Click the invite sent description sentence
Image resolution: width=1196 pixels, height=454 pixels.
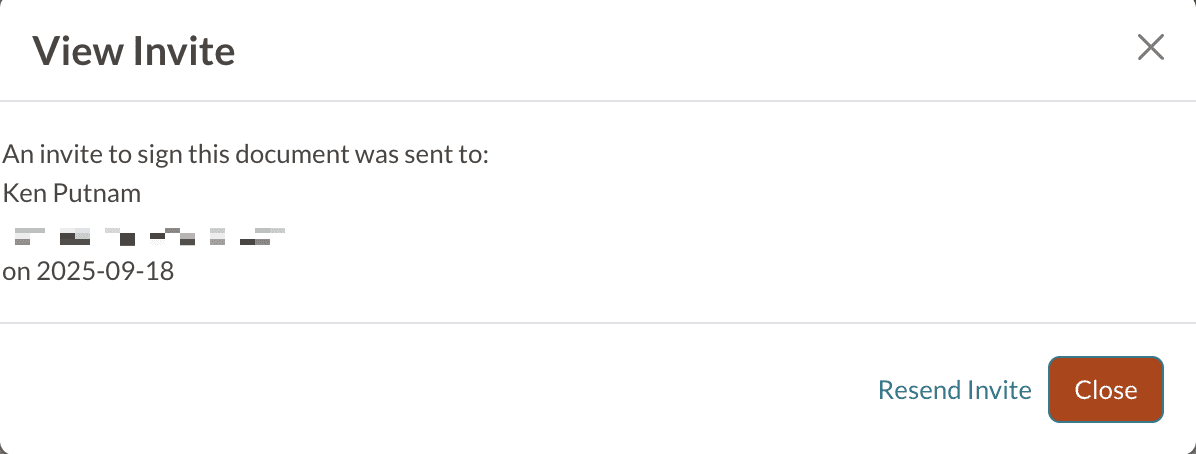[245, 156]
